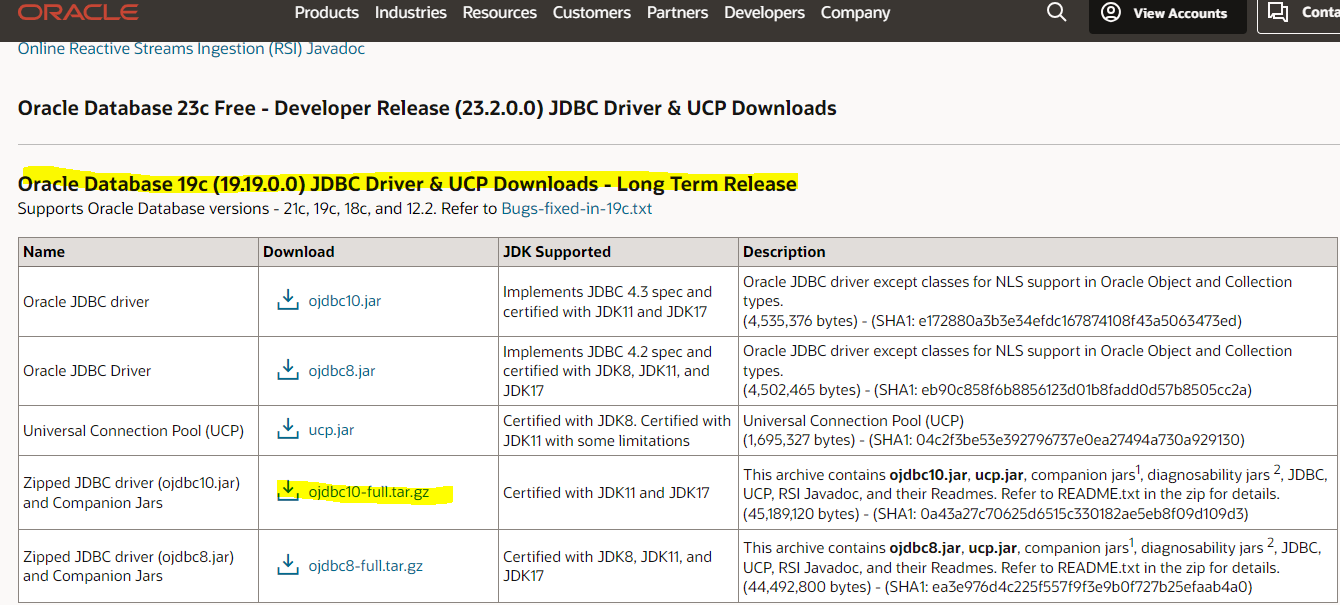Download the ojdbc10-full.tar.gz archive link
1340x605 pixels.
click(x=369, y=492)
